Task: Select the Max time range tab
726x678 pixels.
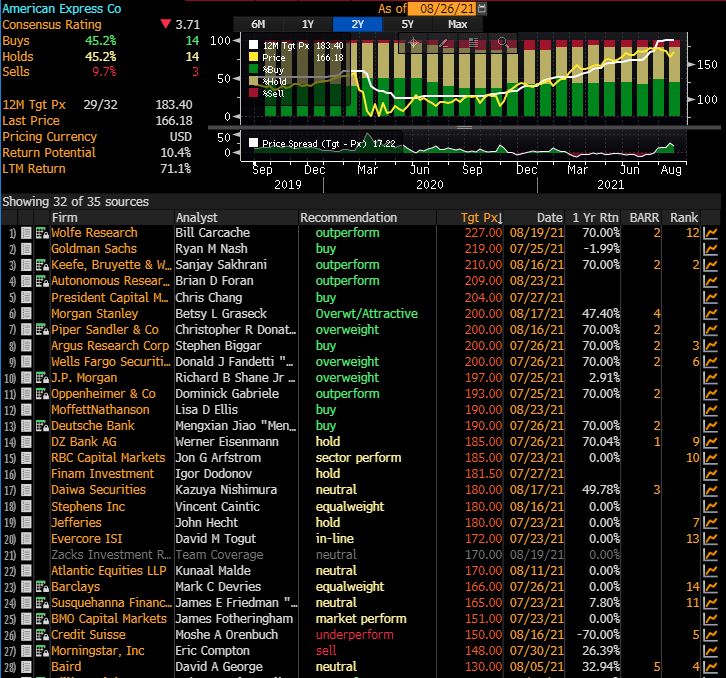Action: 458,23
